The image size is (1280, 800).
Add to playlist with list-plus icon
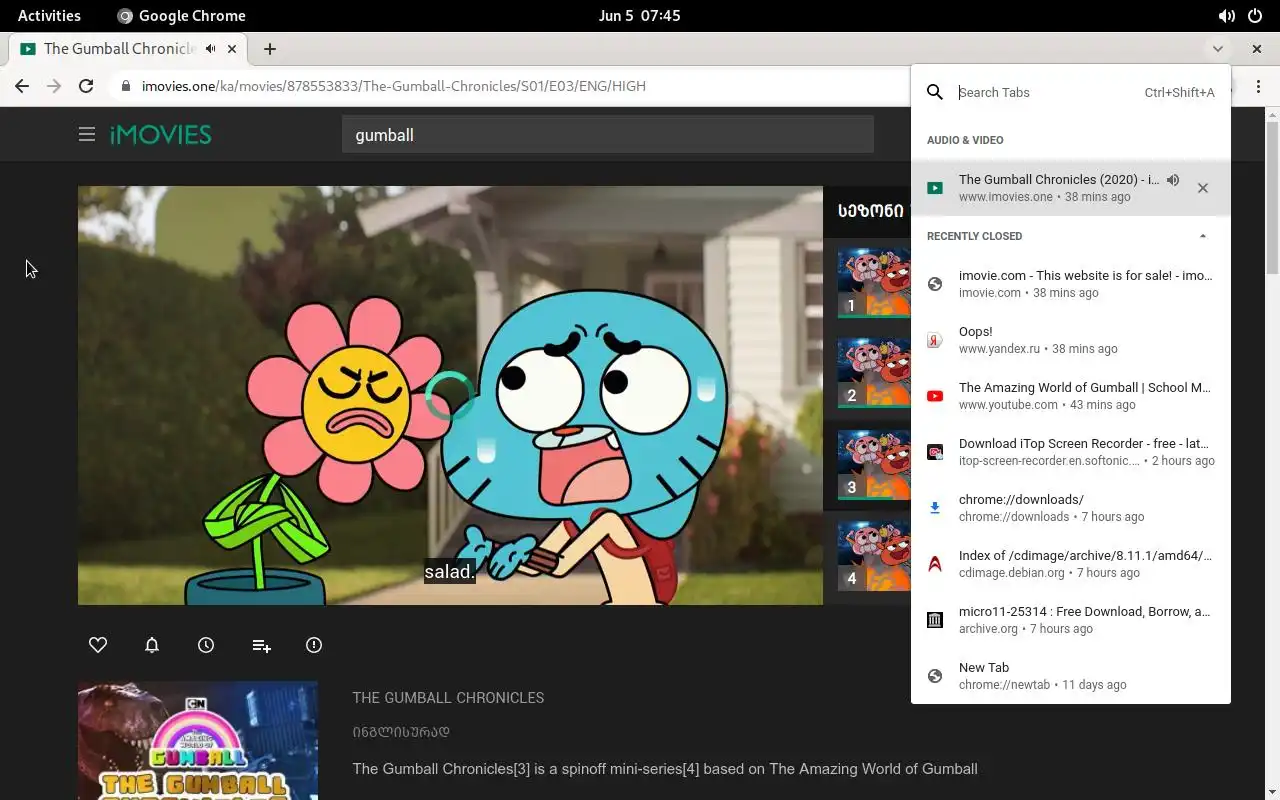coord(261,646)
